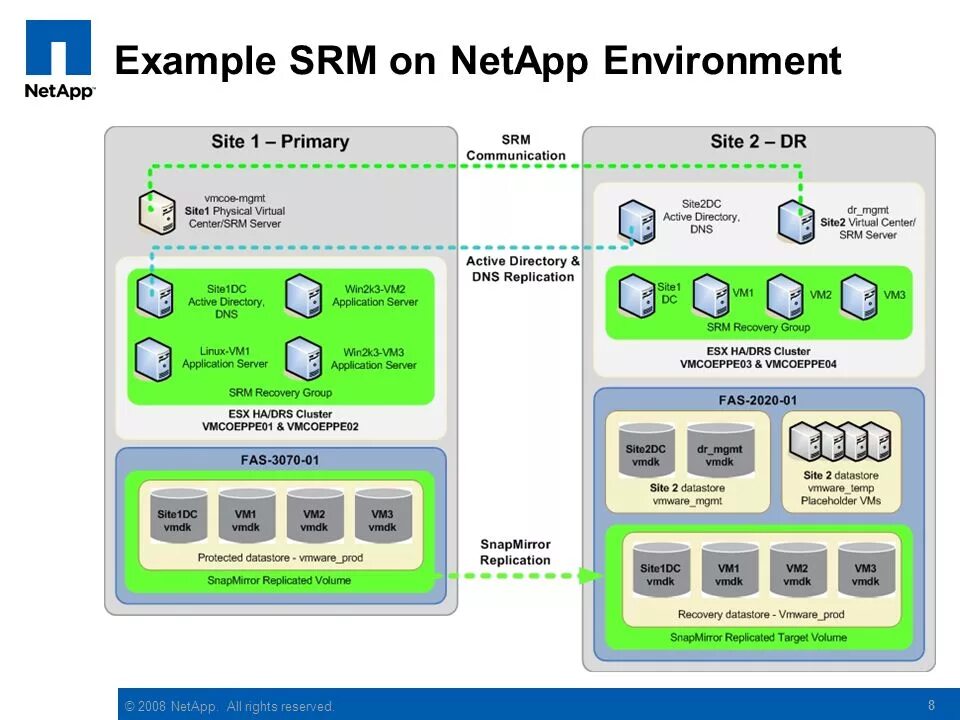Click the Site 1 SRM Recovery Group label
Image resolution: width=960 pixels, height=720 pixels.
(280, 392)
